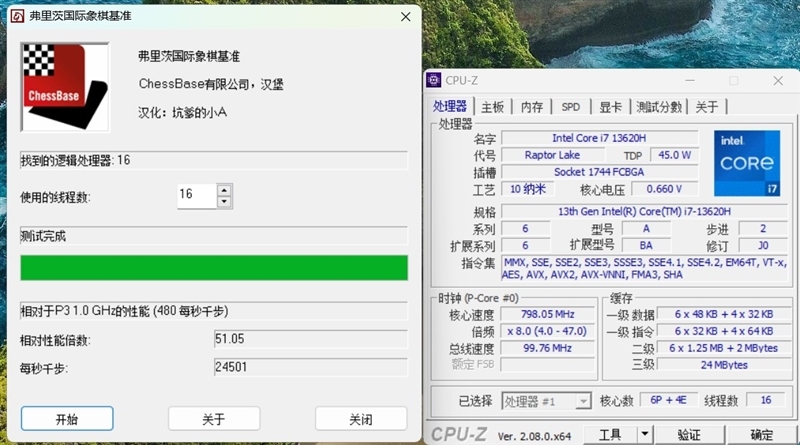Click the thread count field showing 16
The height and width of the screenshot is (445, 800).
pyautogui.click(x=197, y=195)
